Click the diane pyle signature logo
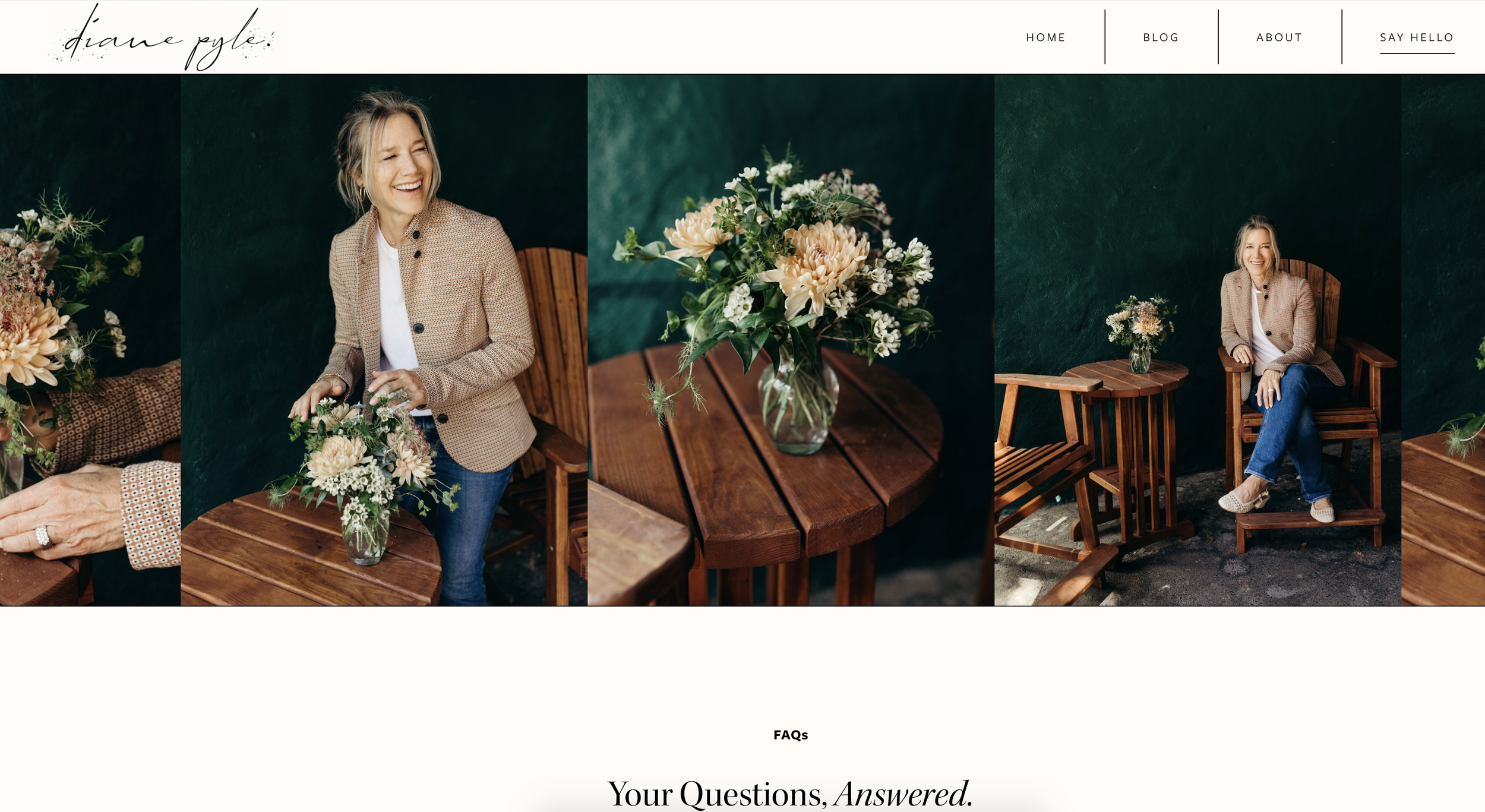This screenshot has height=812, width=1485. point(160,37)
